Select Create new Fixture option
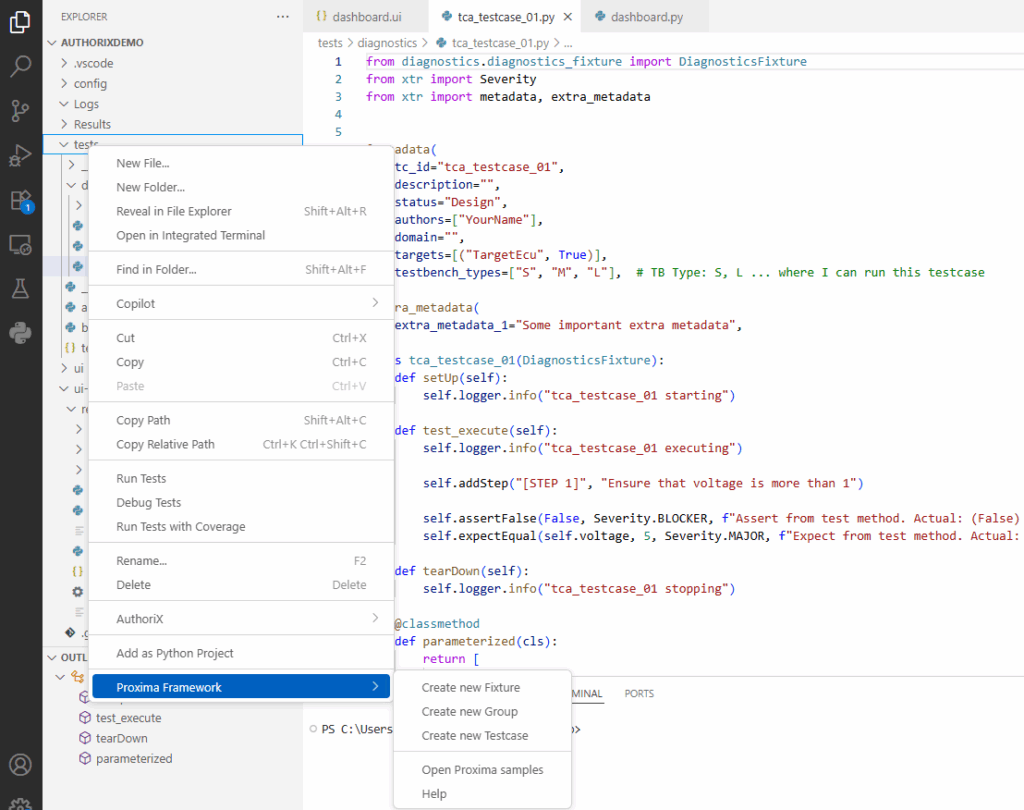 pos(470,688)
